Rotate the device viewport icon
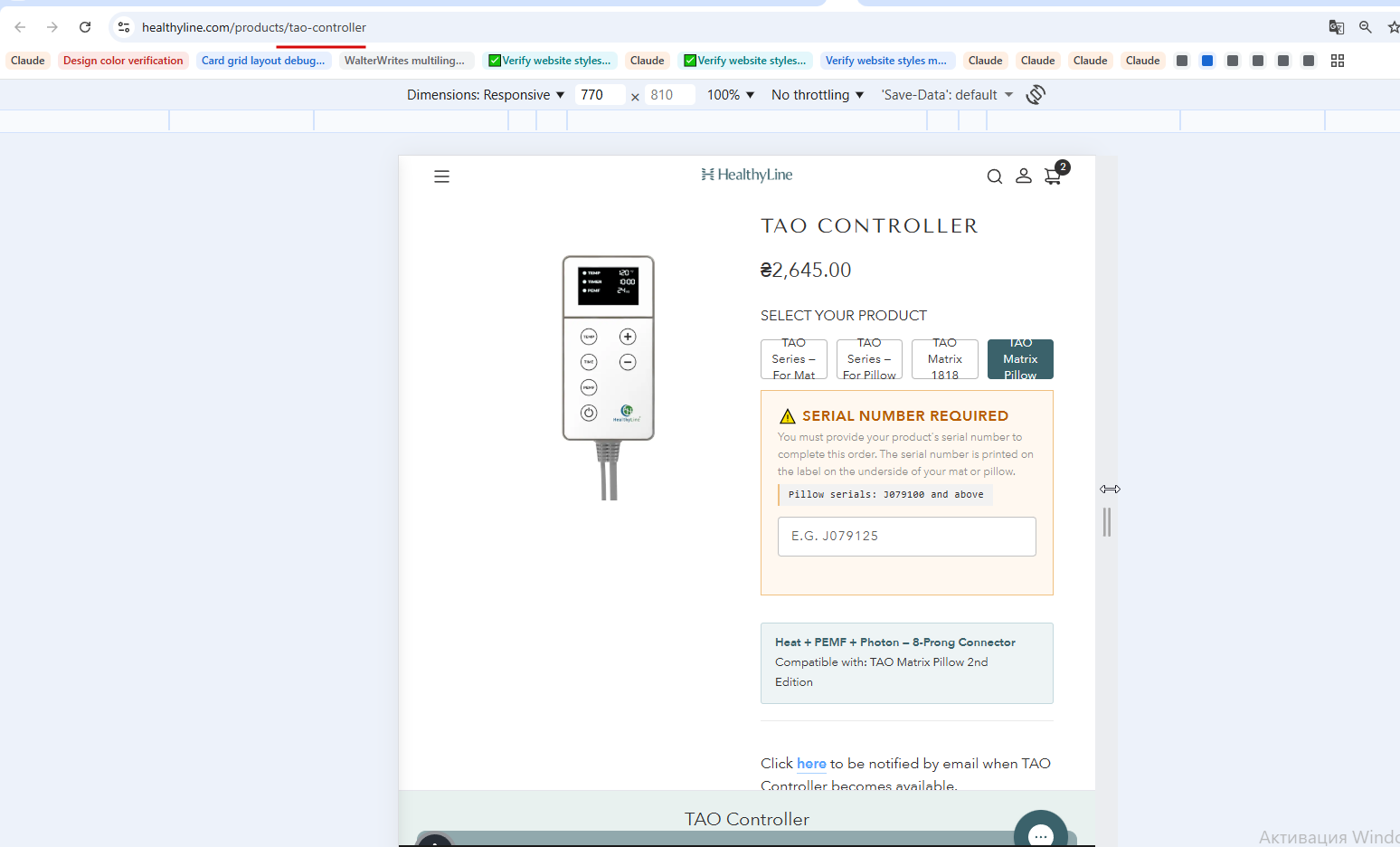This screenshot has height=847, width=1400. [x=1036, y=94]
